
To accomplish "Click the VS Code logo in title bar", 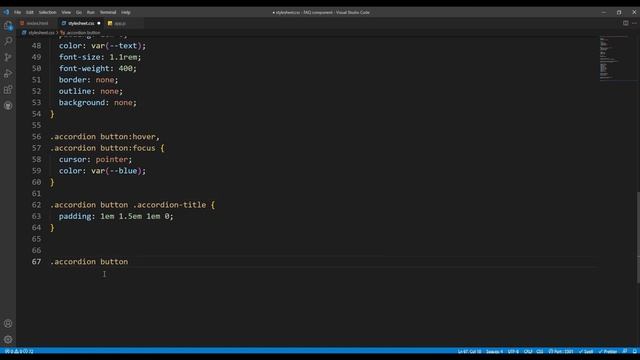I will pyautogui.click(x=6, y=12).
